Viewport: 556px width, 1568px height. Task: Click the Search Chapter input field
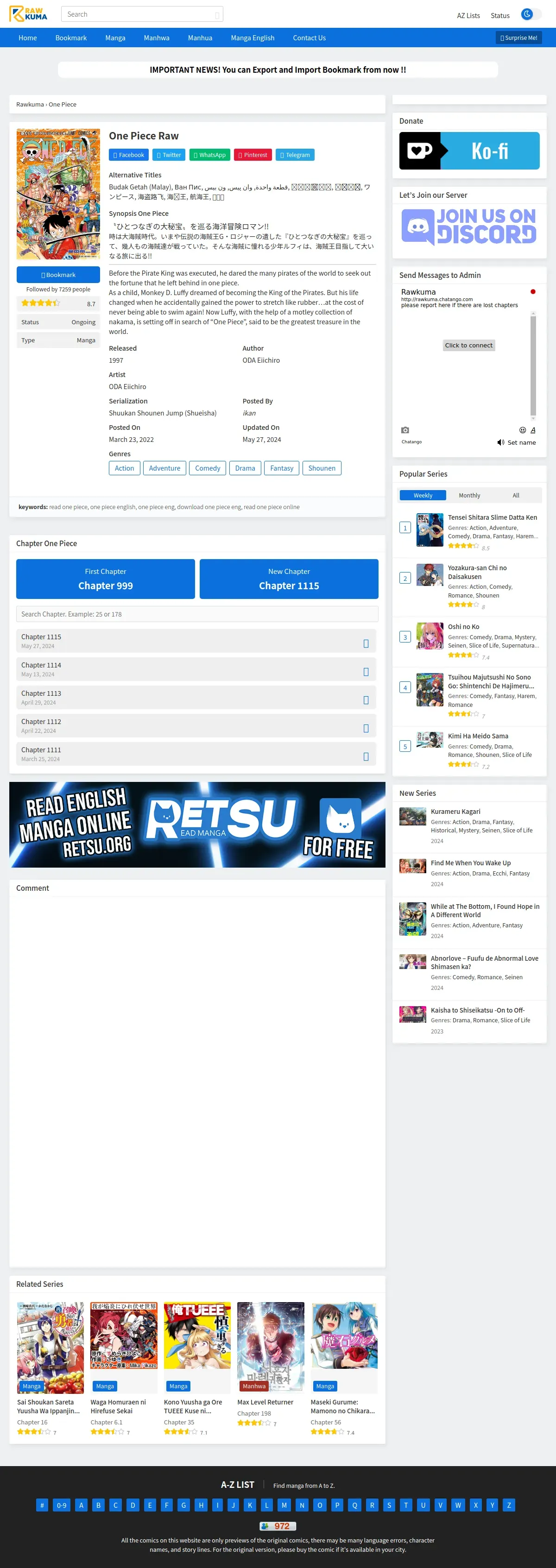point(197,614)
